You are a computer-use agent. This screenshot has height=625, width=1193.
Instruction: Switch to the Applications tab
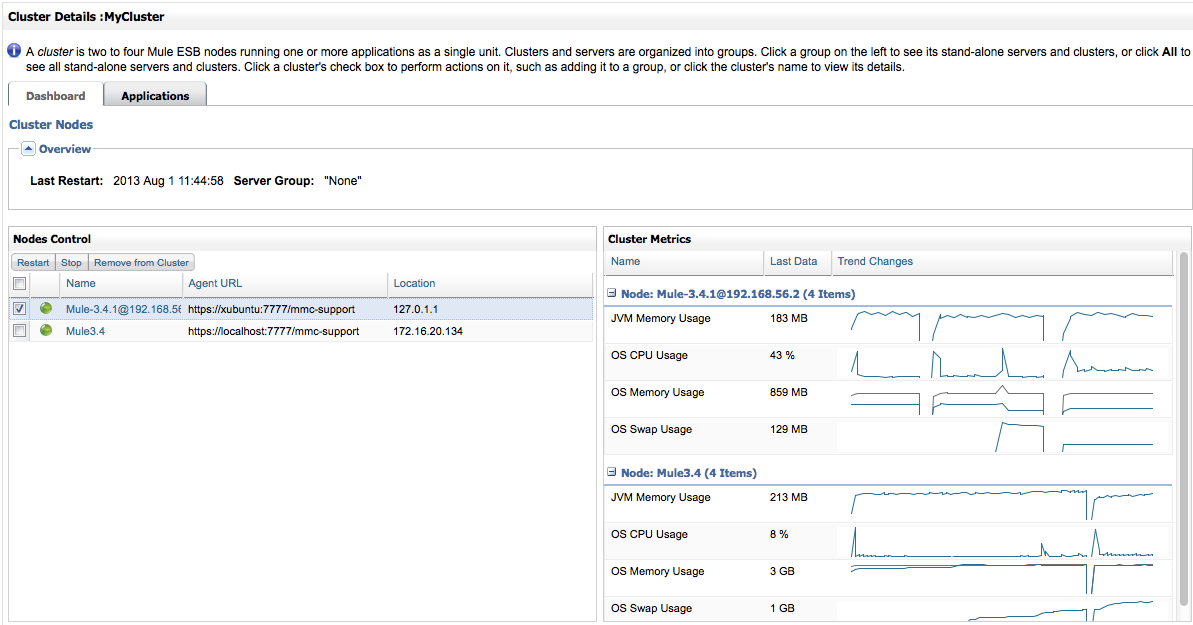pyautogui.click(x=154, y=95)
